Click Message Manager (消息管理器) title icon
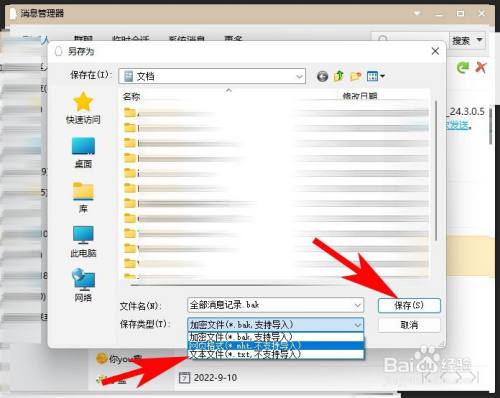 [13, 14]
